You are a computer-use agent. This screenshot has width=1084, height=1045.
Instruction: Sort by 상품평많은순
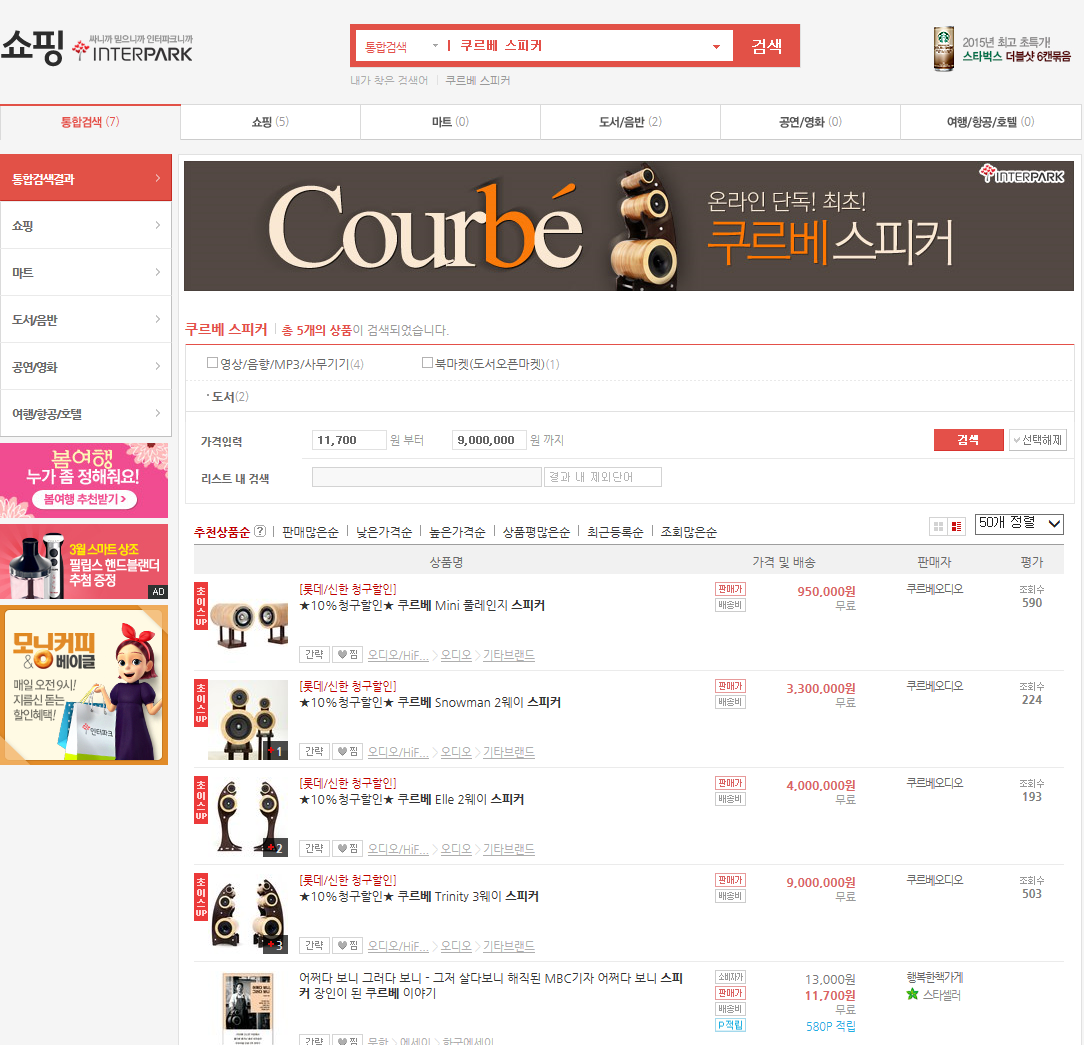536,532
